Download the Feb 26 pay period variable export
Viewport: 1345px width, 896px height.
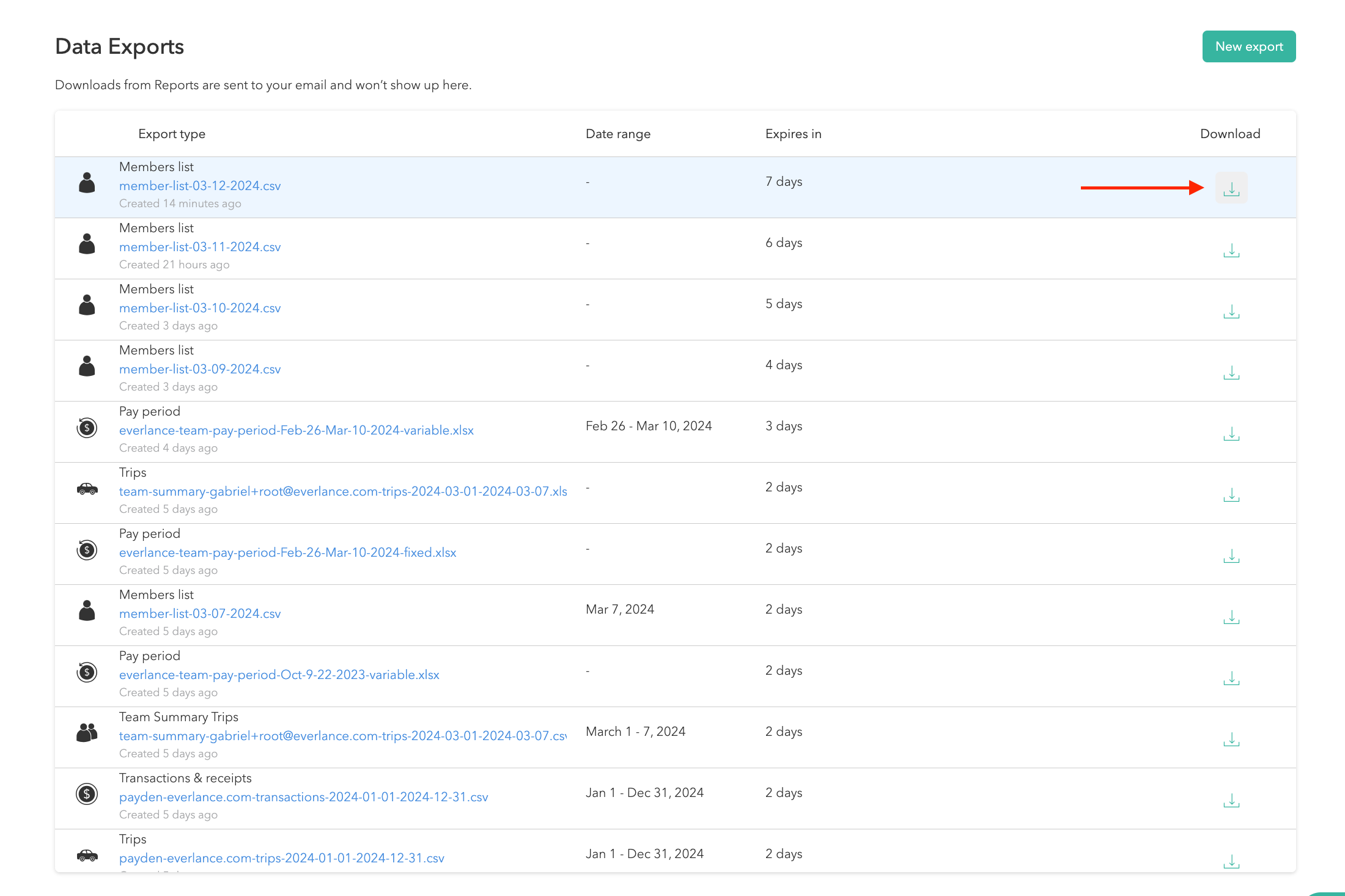(1231, 434)
